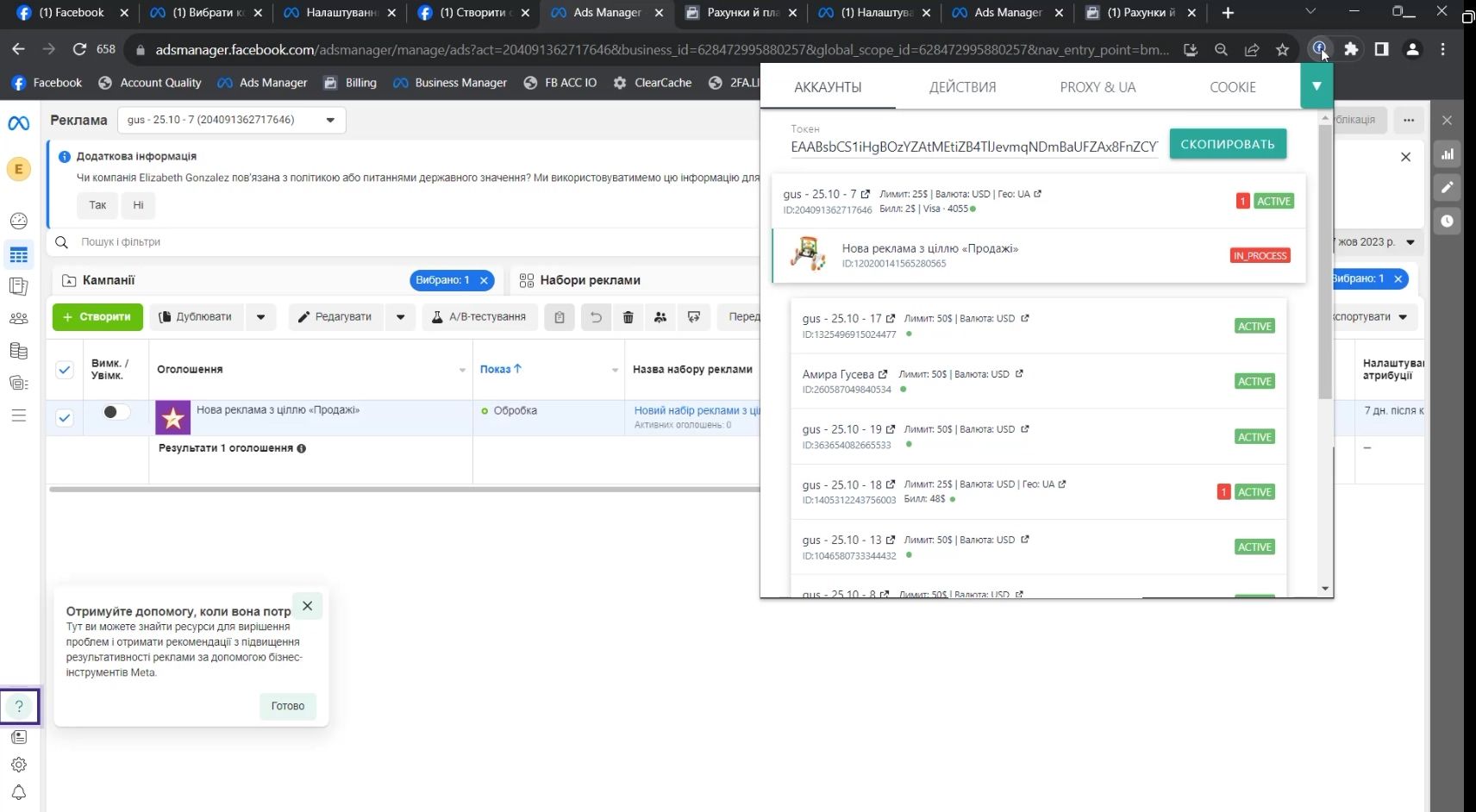Screen dimensions: 1476x812
Task: Open the Експортувати dropdown arrow
Action: point(1403,317)
